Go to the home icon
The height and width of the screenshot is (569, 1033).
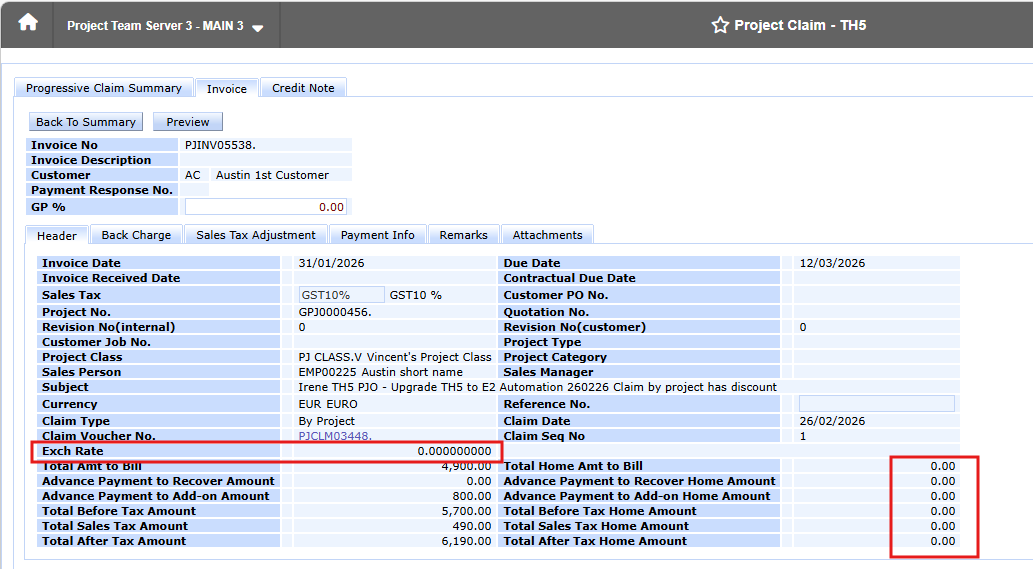pyautogui.click(x=28, y=24)
